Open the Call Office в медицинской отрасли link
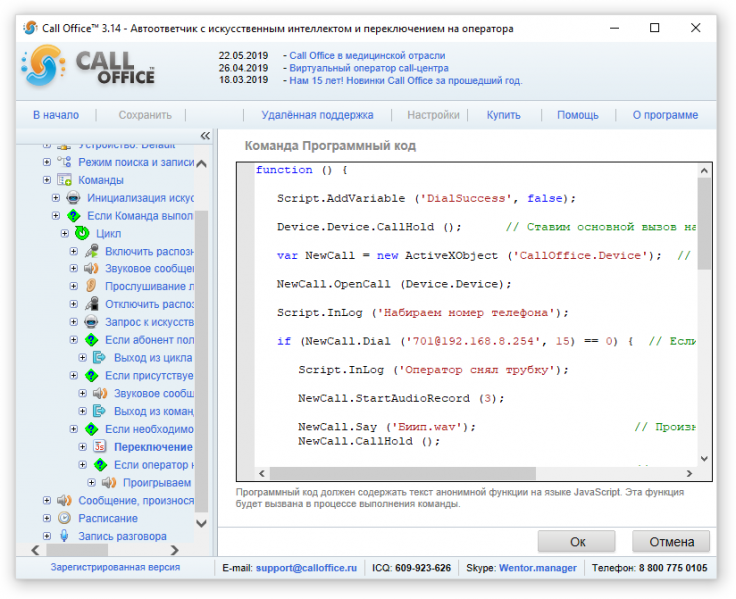 click(x=367, y=55)
